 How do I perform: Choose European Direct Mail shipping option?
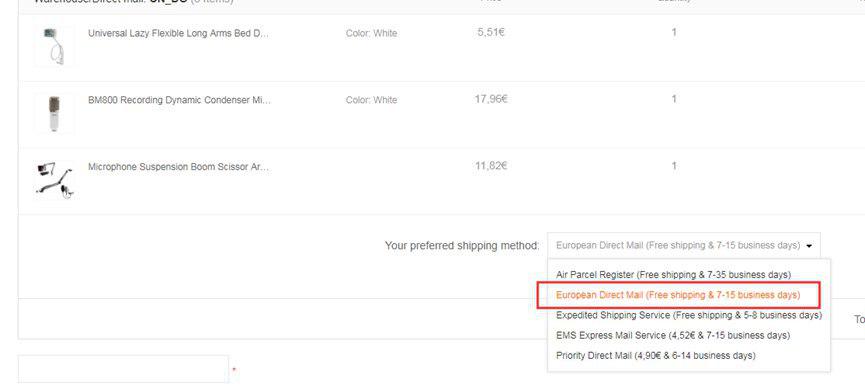click(x=679, y=295)
